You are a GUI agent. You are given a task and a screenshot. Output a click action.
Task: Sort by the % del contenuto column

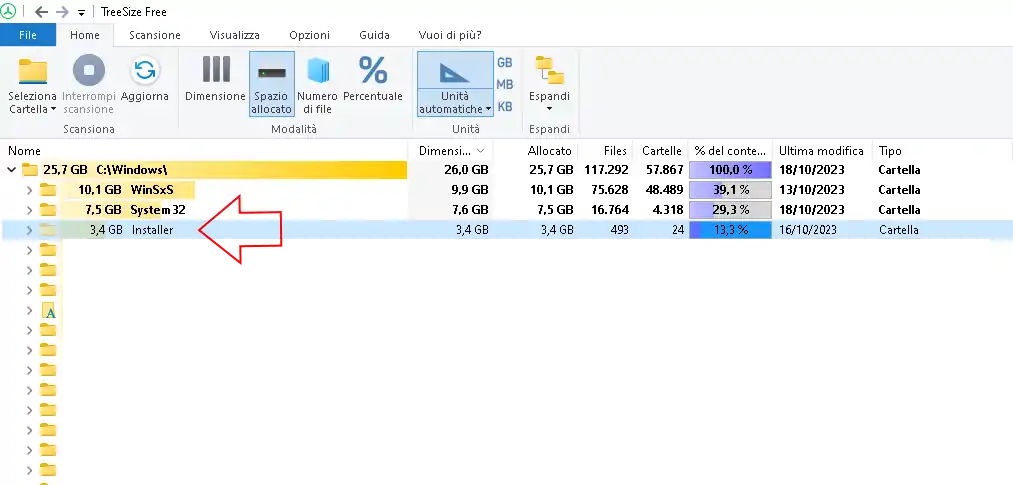(x=731, y=151)
